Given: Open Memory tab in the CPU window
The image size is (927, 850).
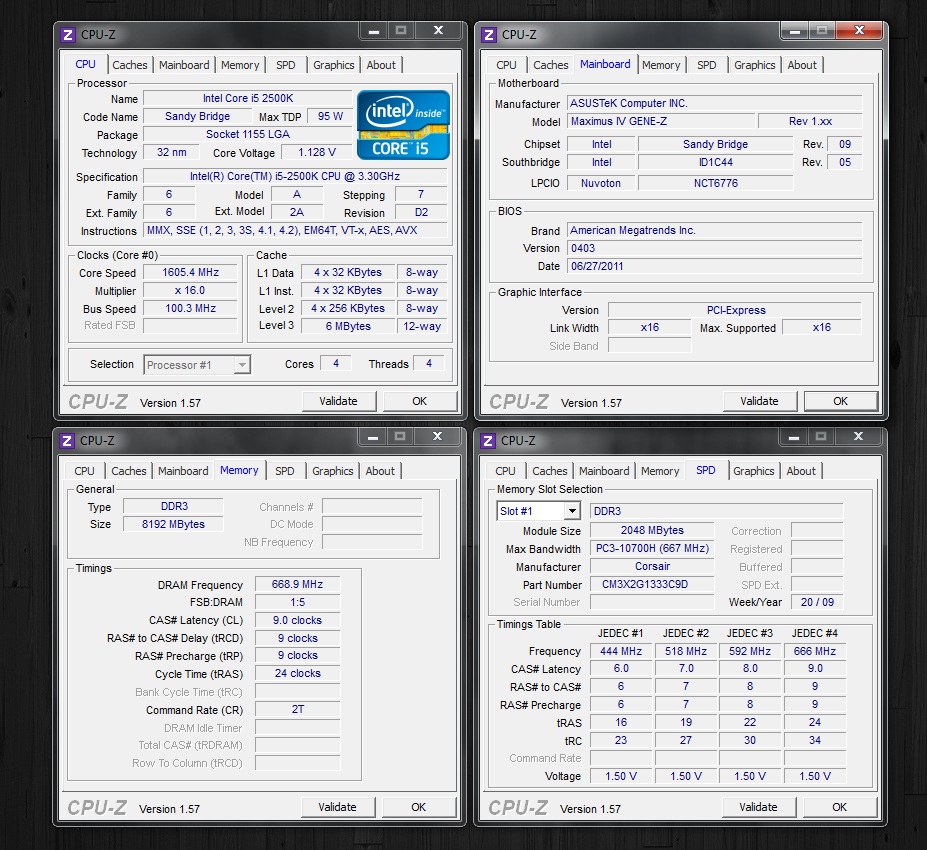Looking at the screenshot, I should point(240,65).
